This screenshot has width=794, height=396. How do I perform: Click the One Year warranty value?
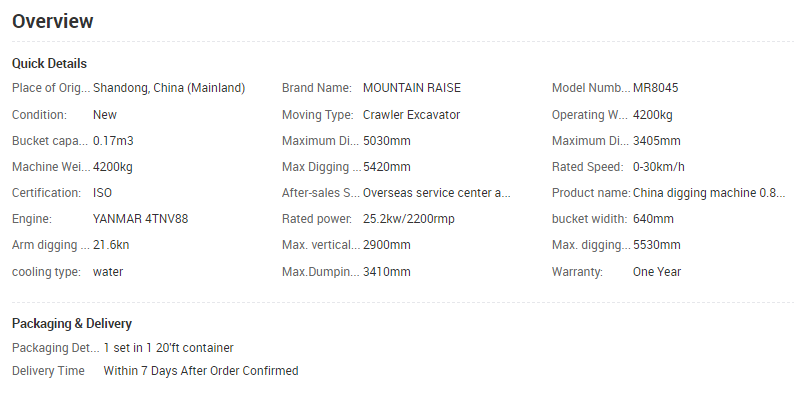pyautogui.click(x=657, y=272)
